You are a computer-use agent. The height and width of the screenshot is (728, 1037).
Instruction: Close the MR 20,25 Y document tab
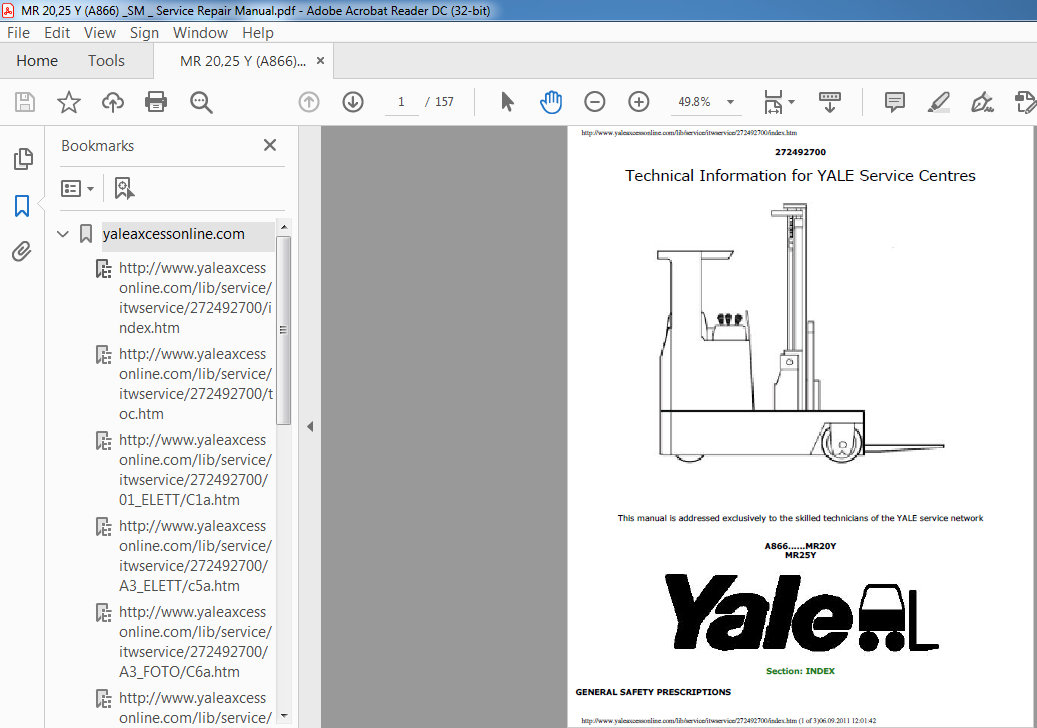click(321, 61)
